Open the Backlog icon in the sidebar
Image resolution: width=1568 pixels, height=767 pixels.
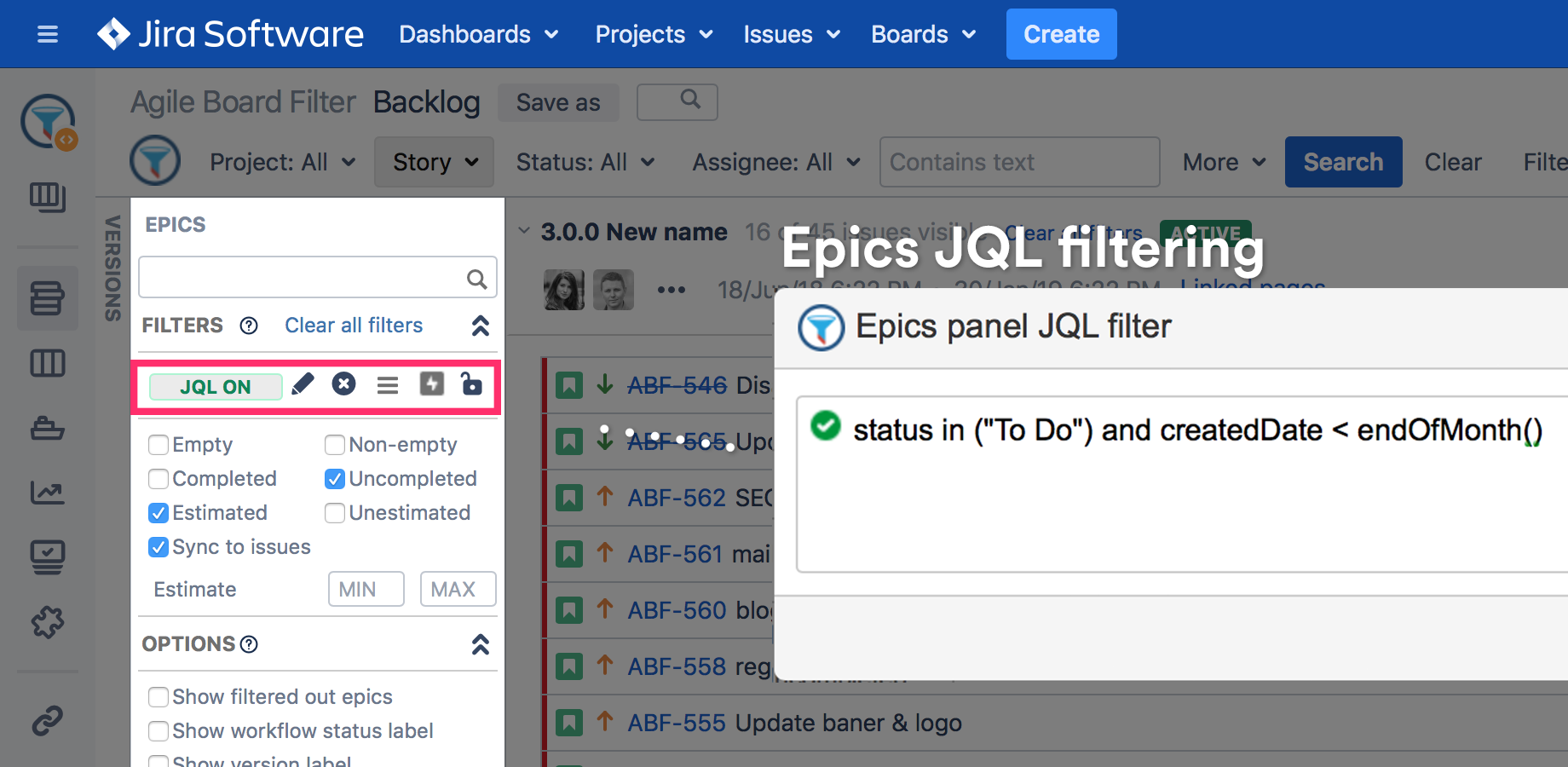47,298
